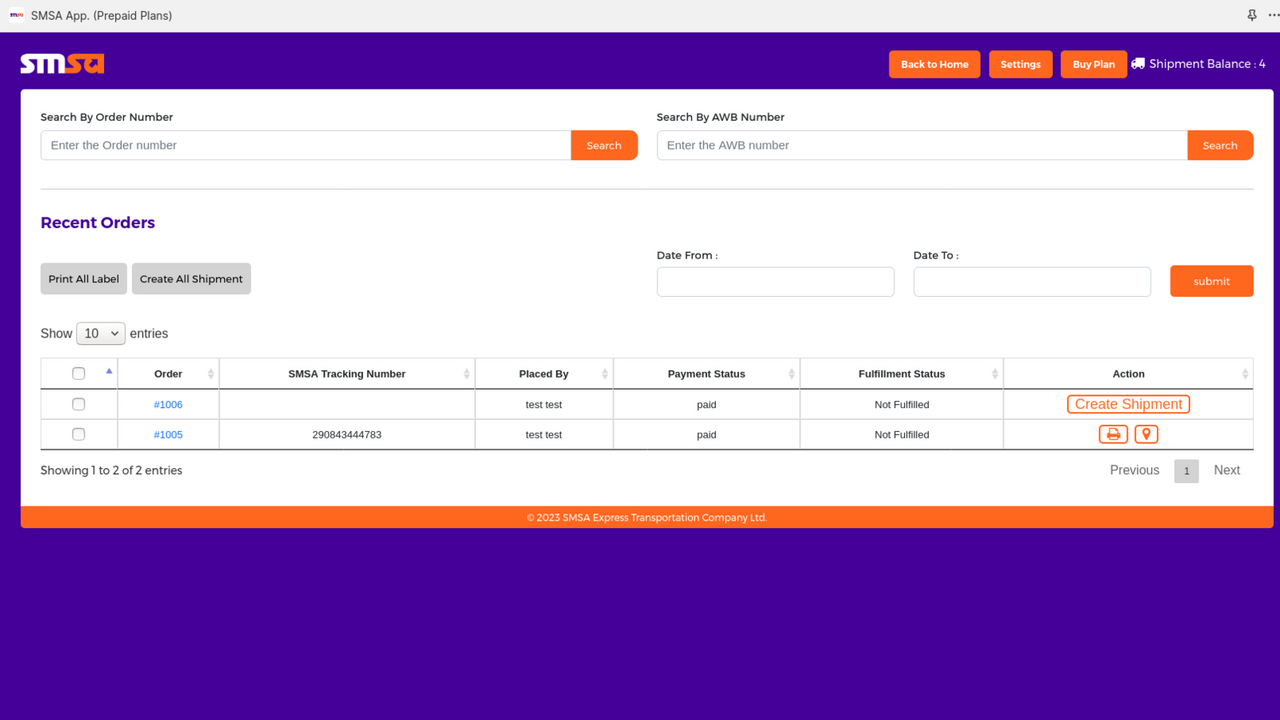
Task: Open order #1005 link
Action: pos(168,435)
